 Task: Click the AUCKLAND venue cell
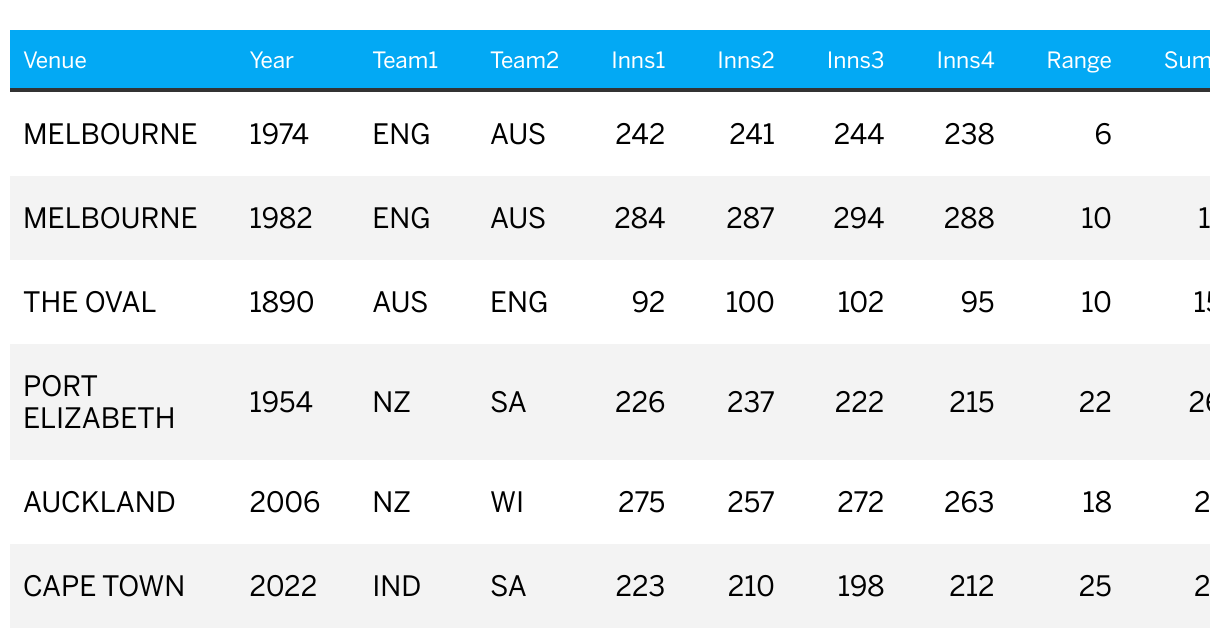tap(100, 502)
